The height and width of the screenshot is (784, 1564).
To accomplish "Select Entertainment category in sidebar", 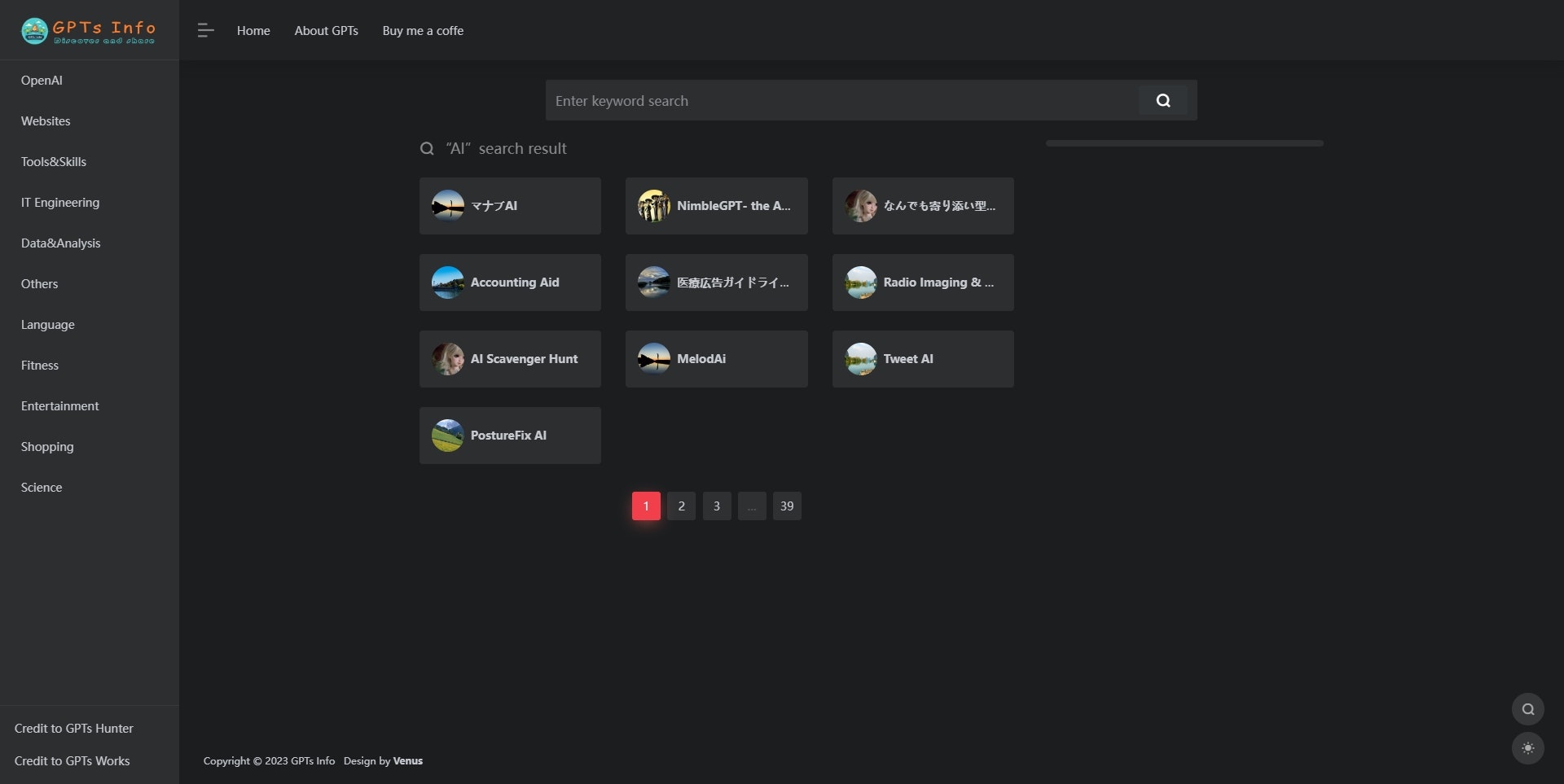I will point(60,405).
